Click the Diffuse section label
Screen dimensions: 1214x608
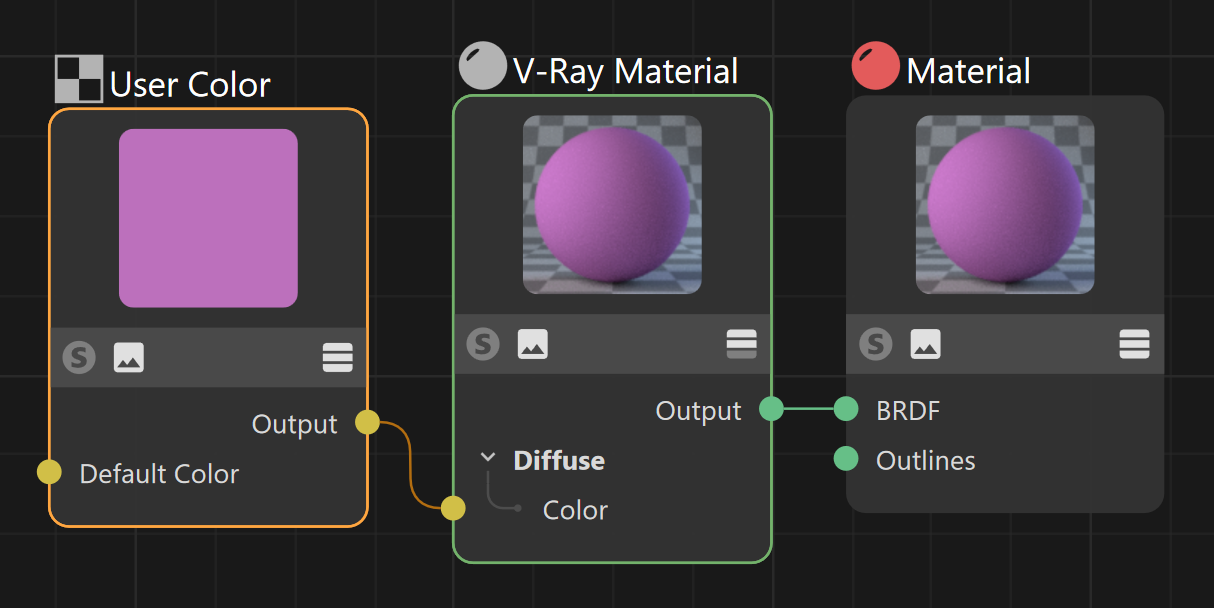pos(559,460)
